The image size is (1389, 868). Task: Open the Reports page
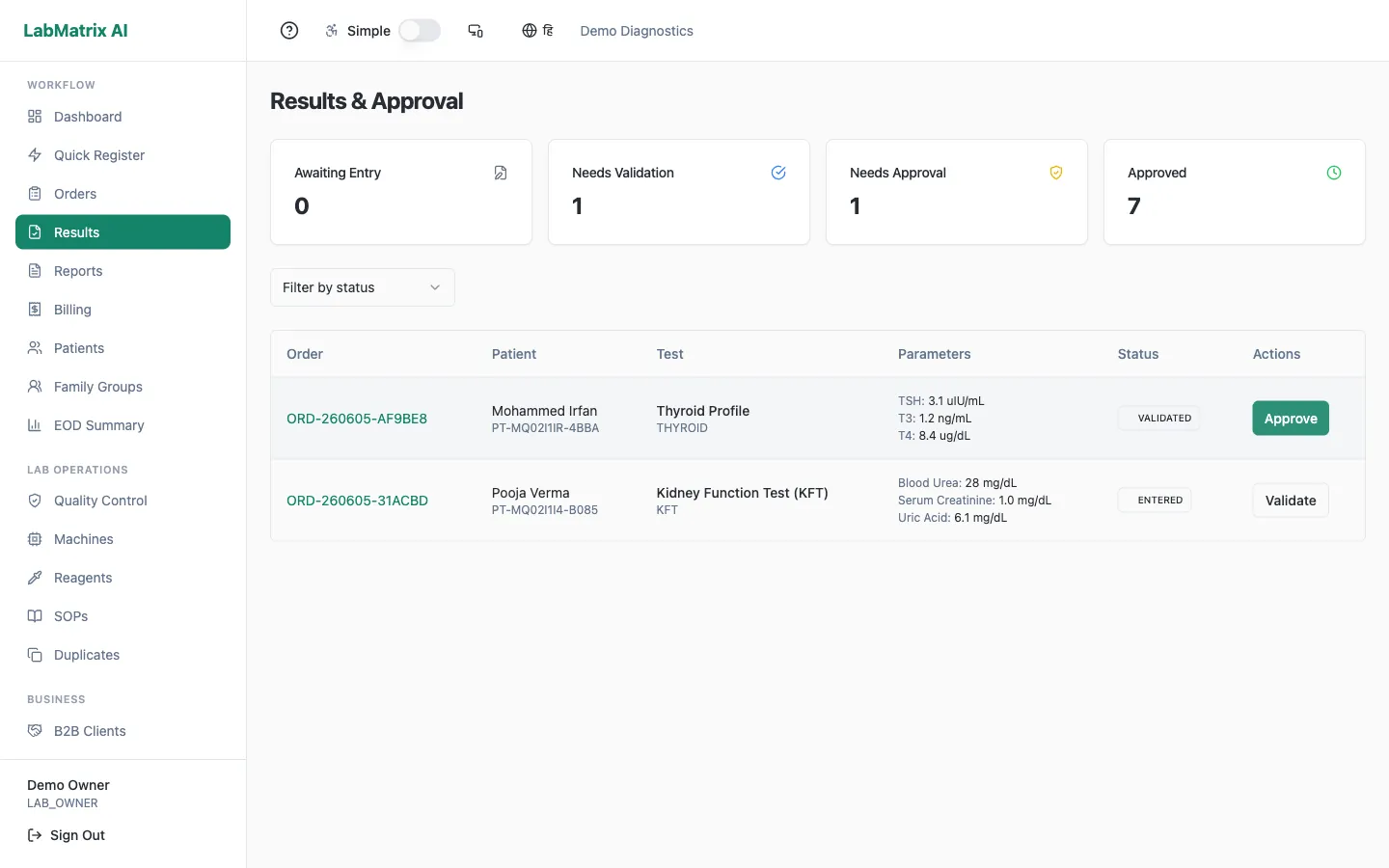123,271
